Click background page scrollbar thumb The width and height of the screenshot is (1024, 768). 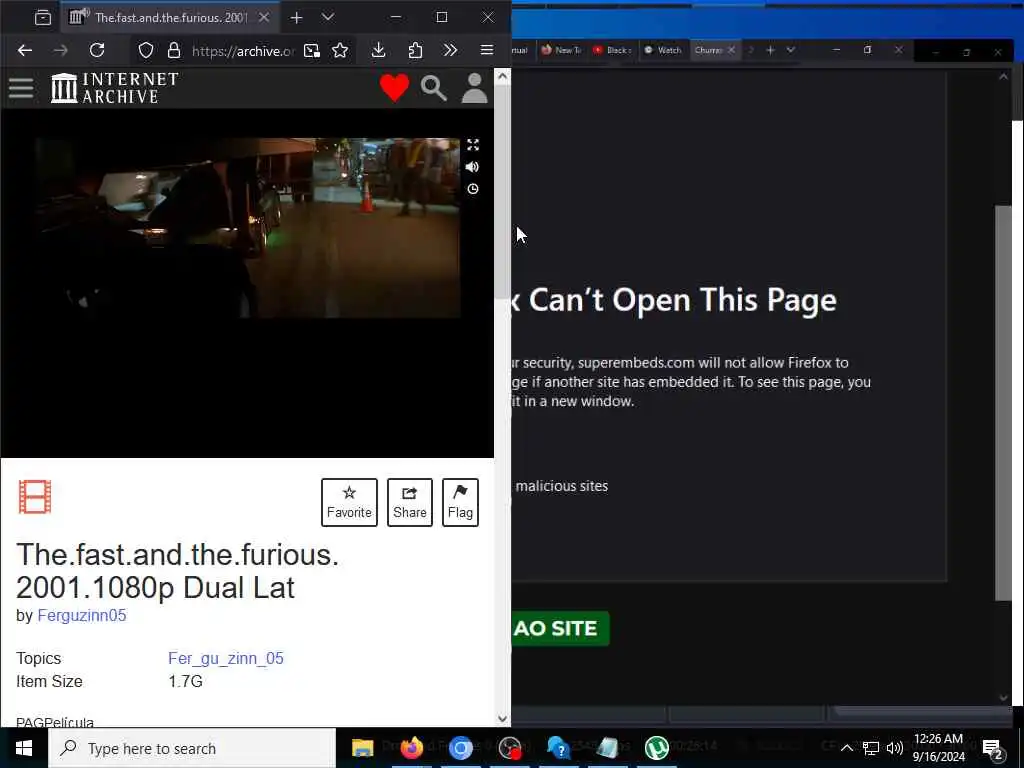[x=1003, y=403]
